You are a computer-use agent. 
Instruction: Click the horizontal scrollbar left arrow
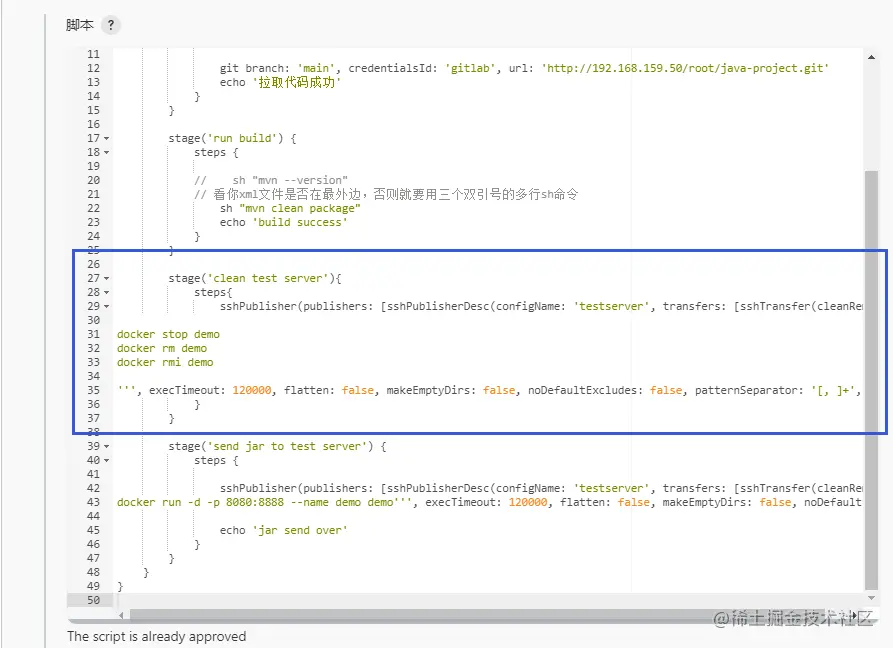[121, 615]
